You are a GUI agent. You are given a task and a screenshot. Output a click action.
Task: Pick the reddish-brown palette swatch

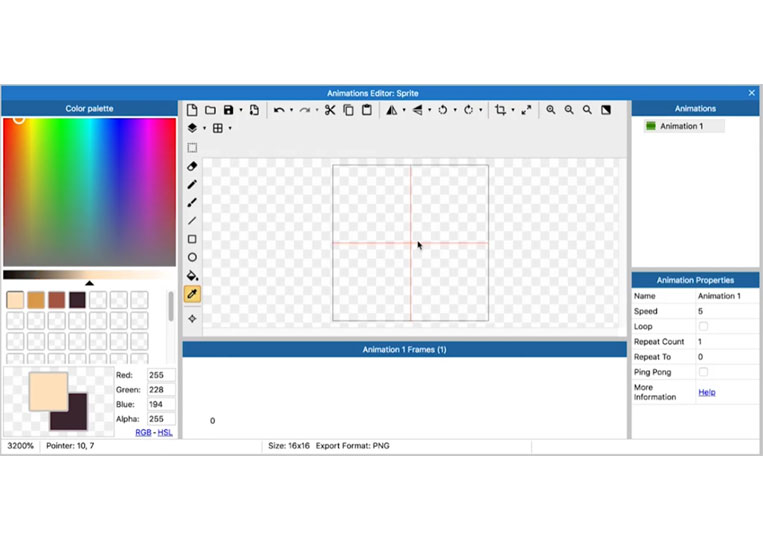pyautogui.click(x=56, y=300)
